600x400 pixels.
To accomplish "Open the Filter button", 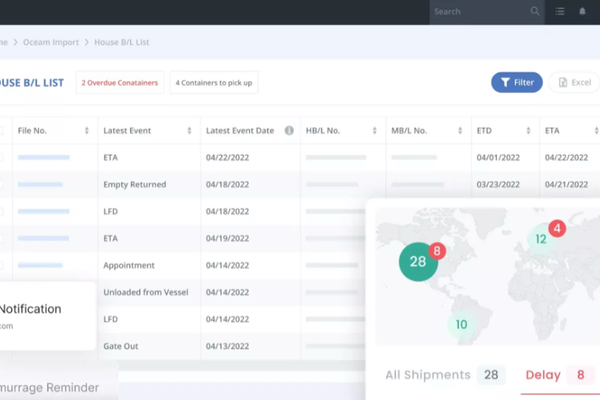I will coord(517,82).
